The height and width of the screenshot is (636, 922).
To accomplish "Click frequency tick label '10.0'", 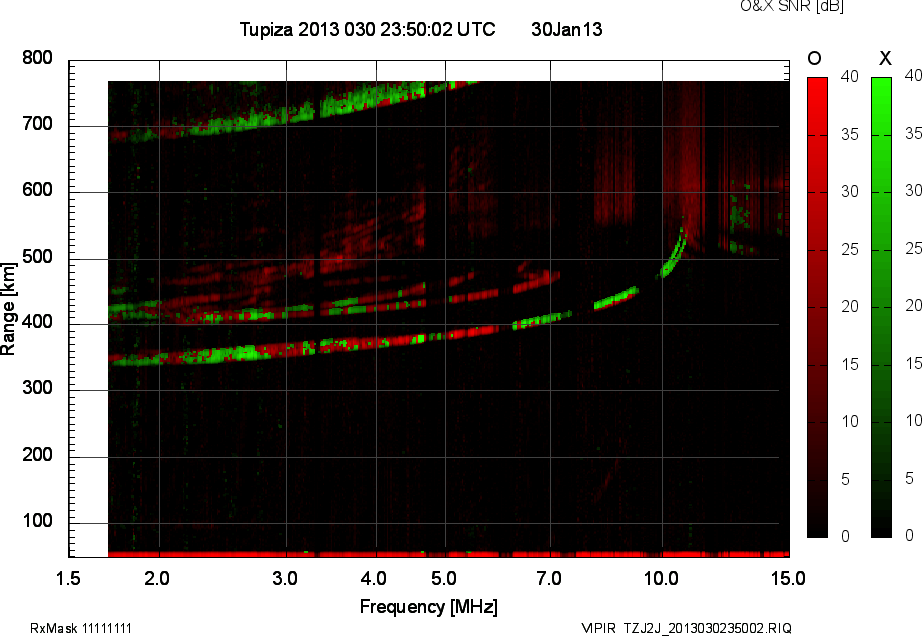I will coord(661,578).
